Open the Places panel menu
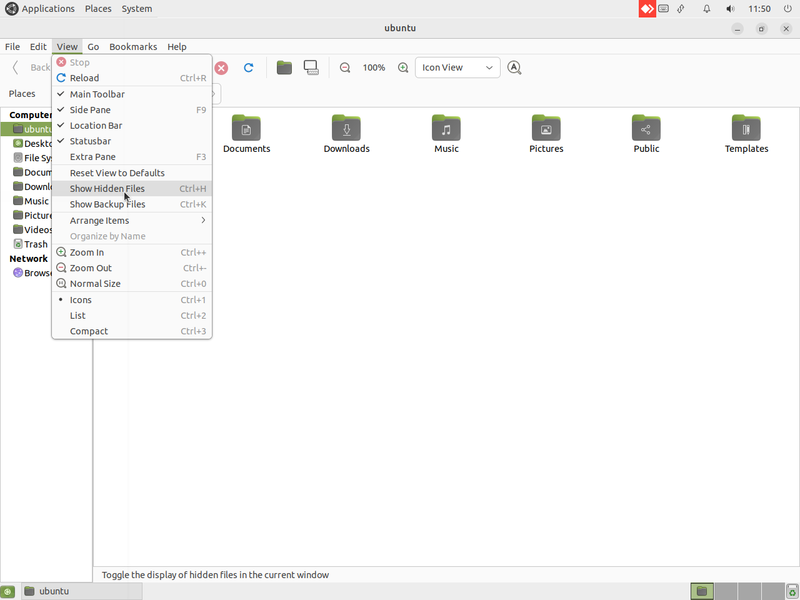Screen dimensions: 800x600 click(98, 9)
